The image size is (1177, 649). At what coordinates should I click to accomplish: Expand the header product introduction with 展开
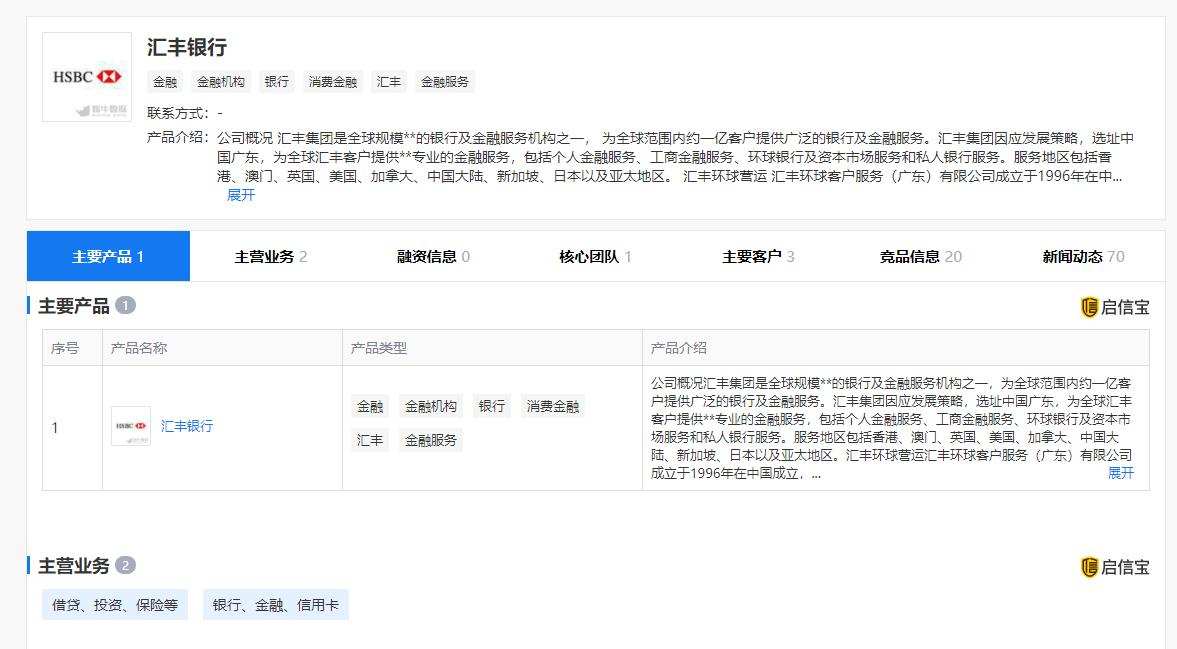(x=241, y=195)
